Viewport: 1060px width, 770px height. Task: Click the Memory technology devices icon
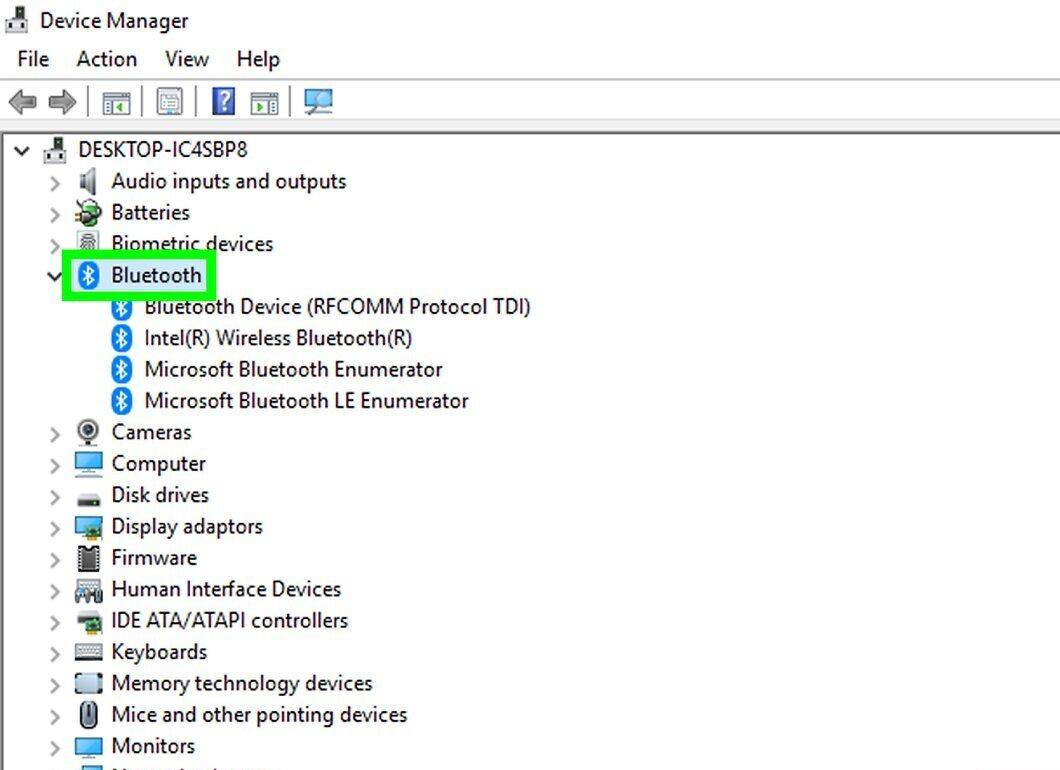click(x=88, y=683)
